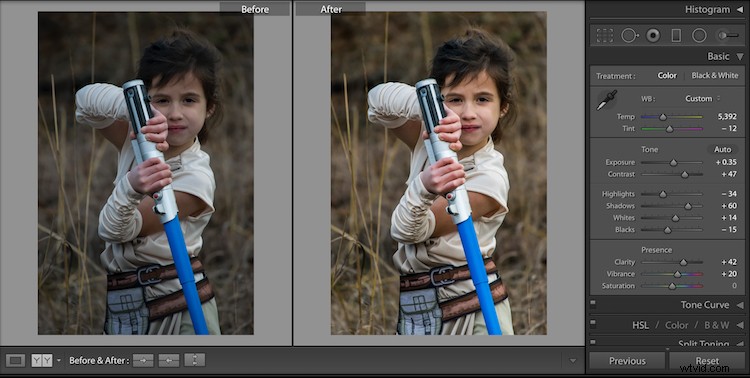This screenshot has height=378, width=750.
Task: Open the WB Custom preset dropdown
Action: click(702, 99)
